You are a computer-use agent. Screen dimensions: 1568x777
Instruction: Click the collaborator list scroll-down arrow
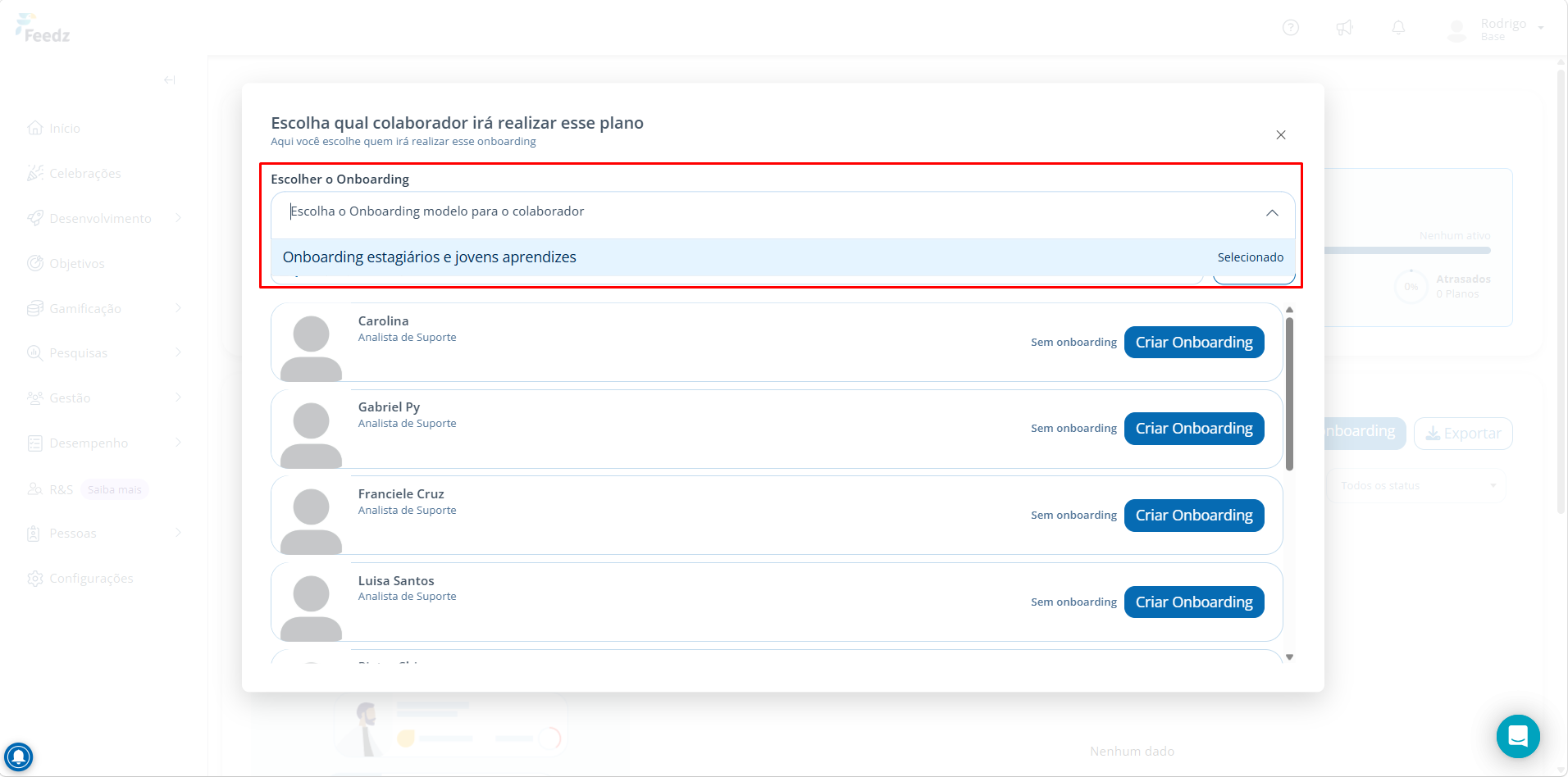point(1290,657)
